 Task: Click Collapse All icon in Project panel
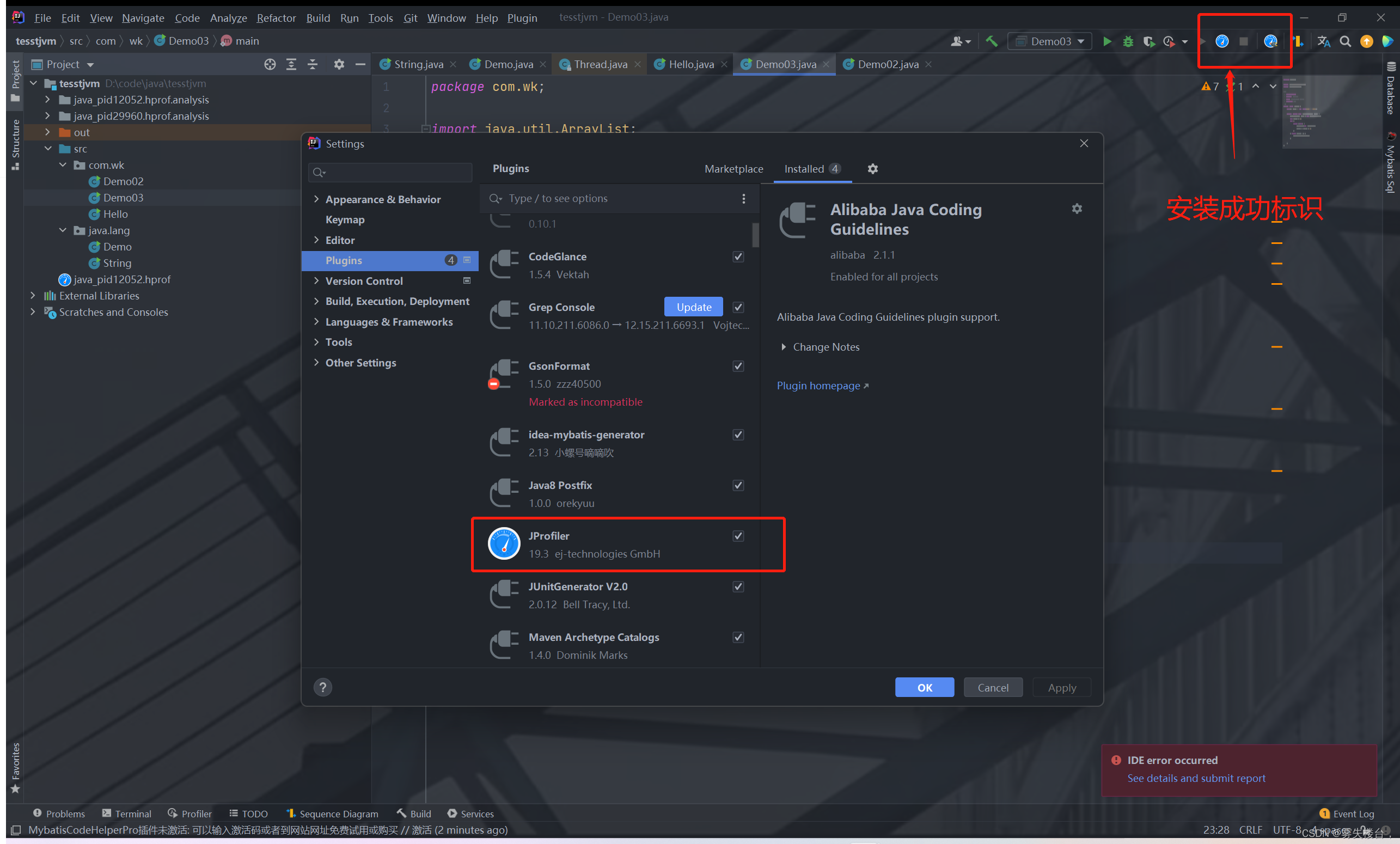click(313, 64)
